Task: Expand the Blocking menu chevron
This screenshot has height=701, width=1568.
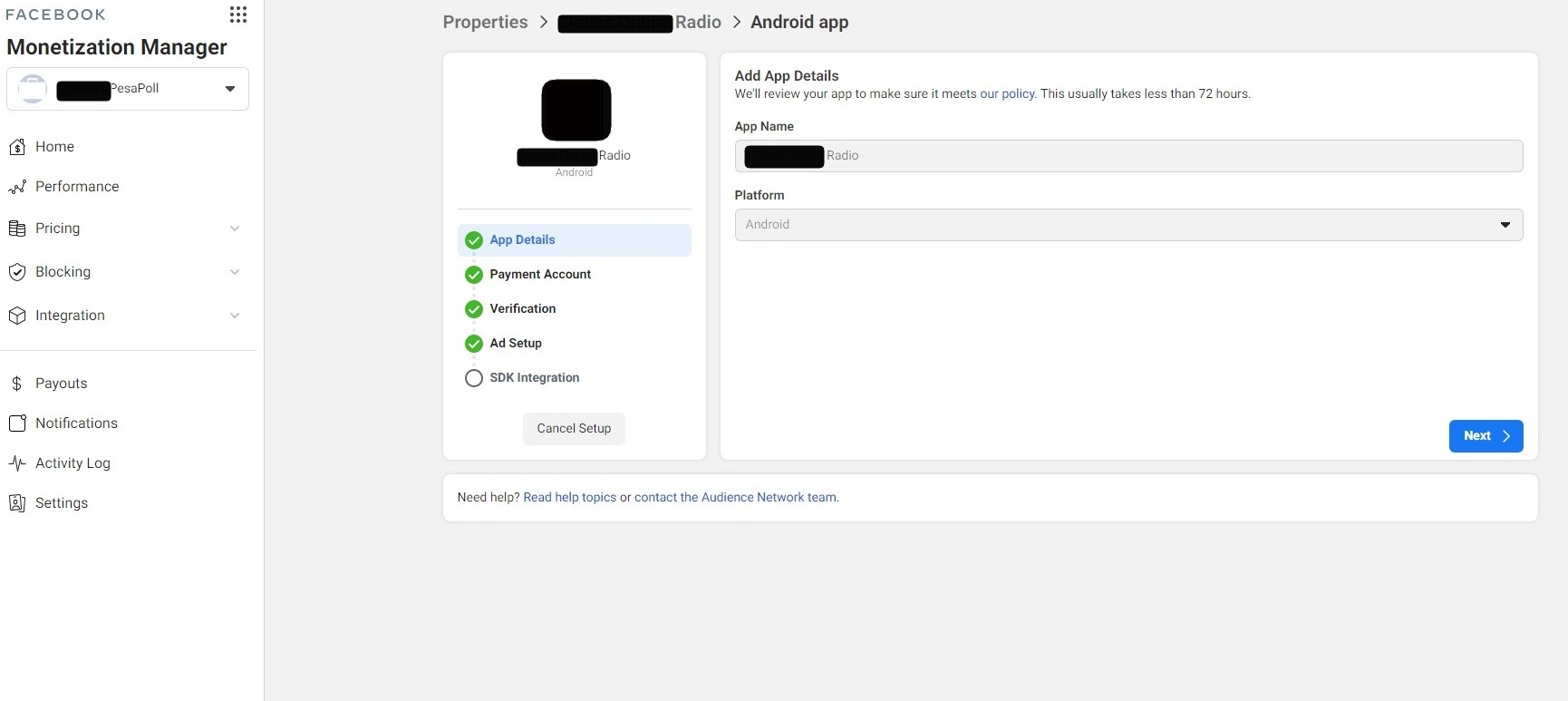Action: [235, 272]
